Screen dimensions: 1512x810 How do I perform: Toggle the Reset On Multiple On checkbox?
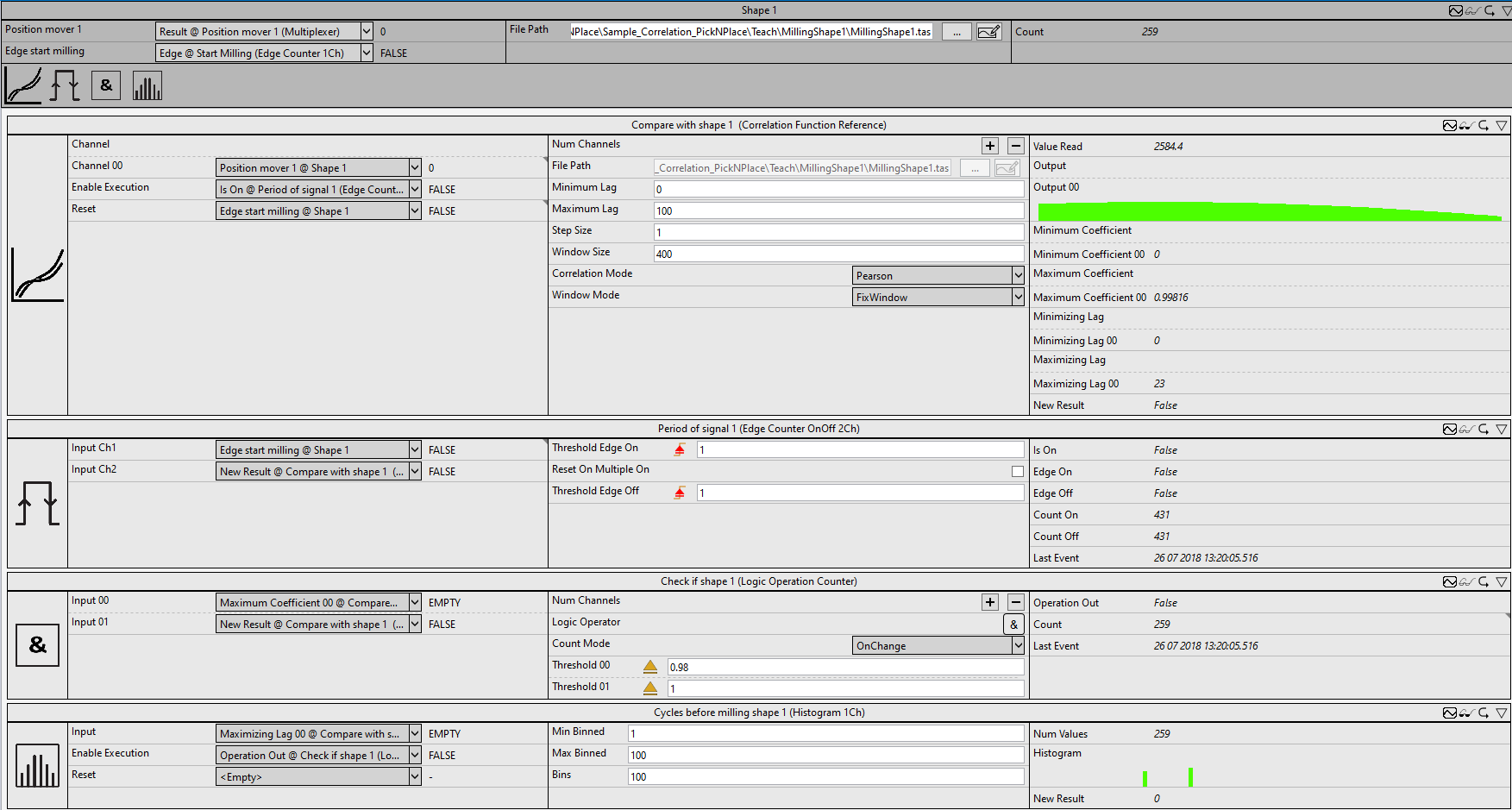(x=1018, y=471)
